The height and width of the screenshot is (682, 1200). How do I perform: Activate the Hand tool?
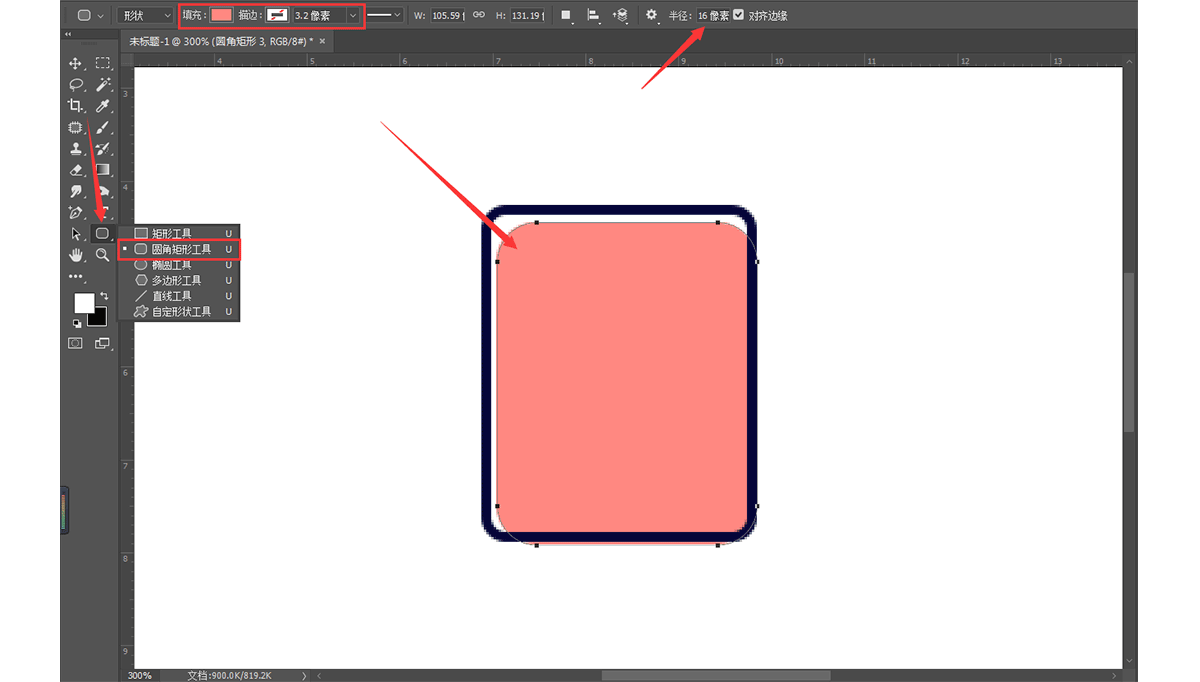point(76,255)
